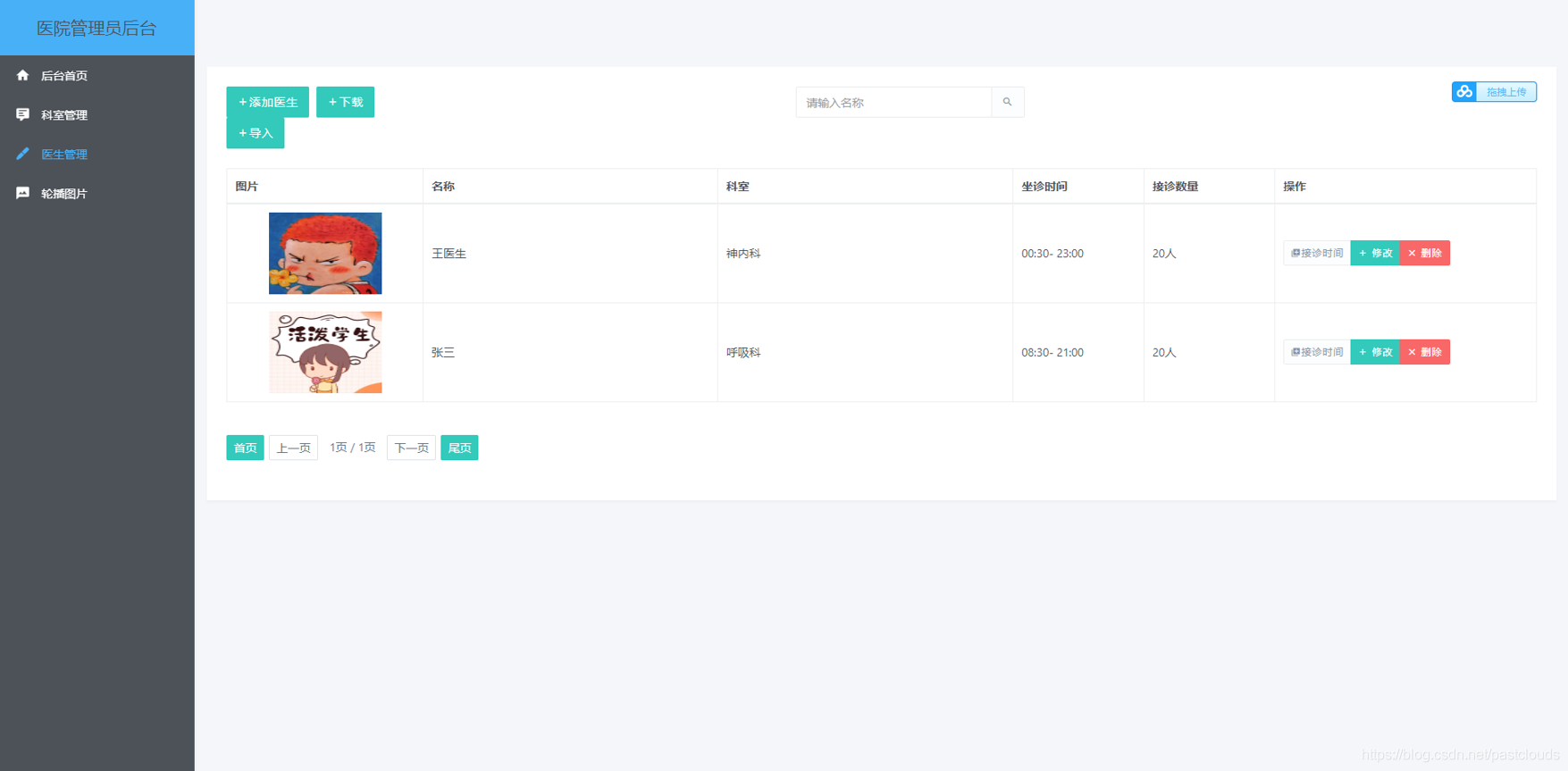1568x771 pixels.
Task: Click 拖拽上传 upload button
Action: pyautogui.click(x=1494, y=92)
